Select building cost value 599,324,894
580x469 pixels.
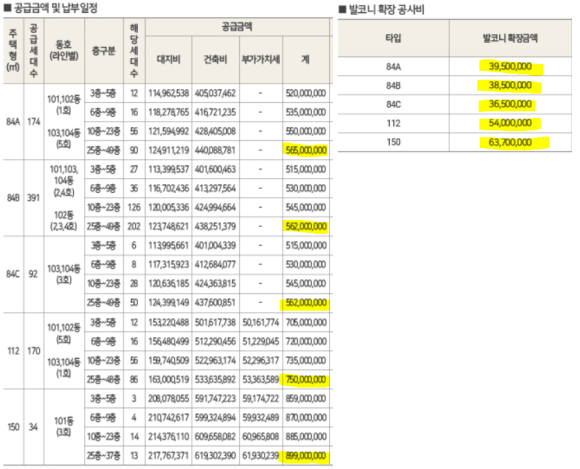[215, 418]
